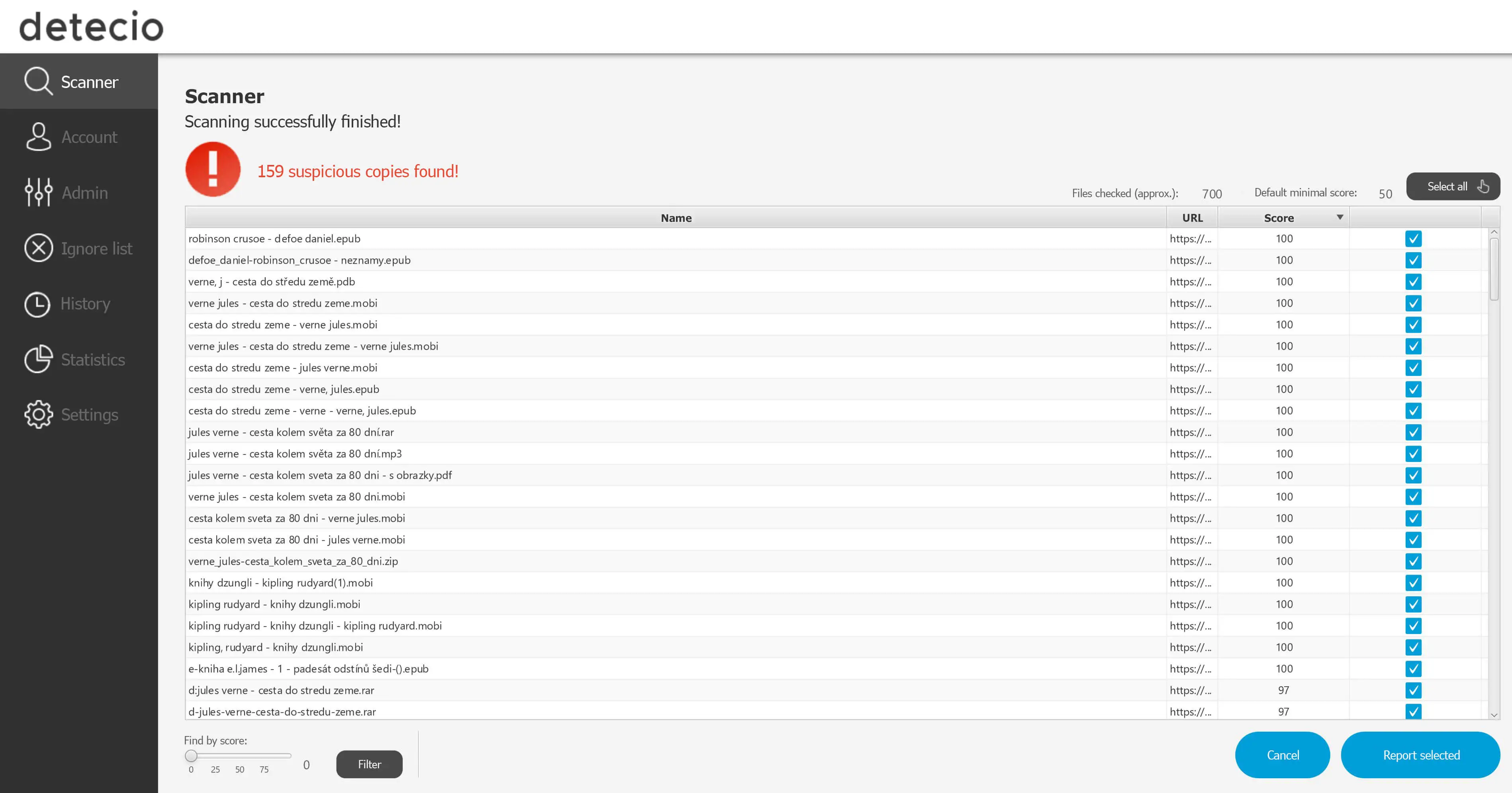Open the URL link for robinson crusoe - defoe daniel.epub
The image size is (1512, 793).
pyautogui.click(x=1190, y=238)
